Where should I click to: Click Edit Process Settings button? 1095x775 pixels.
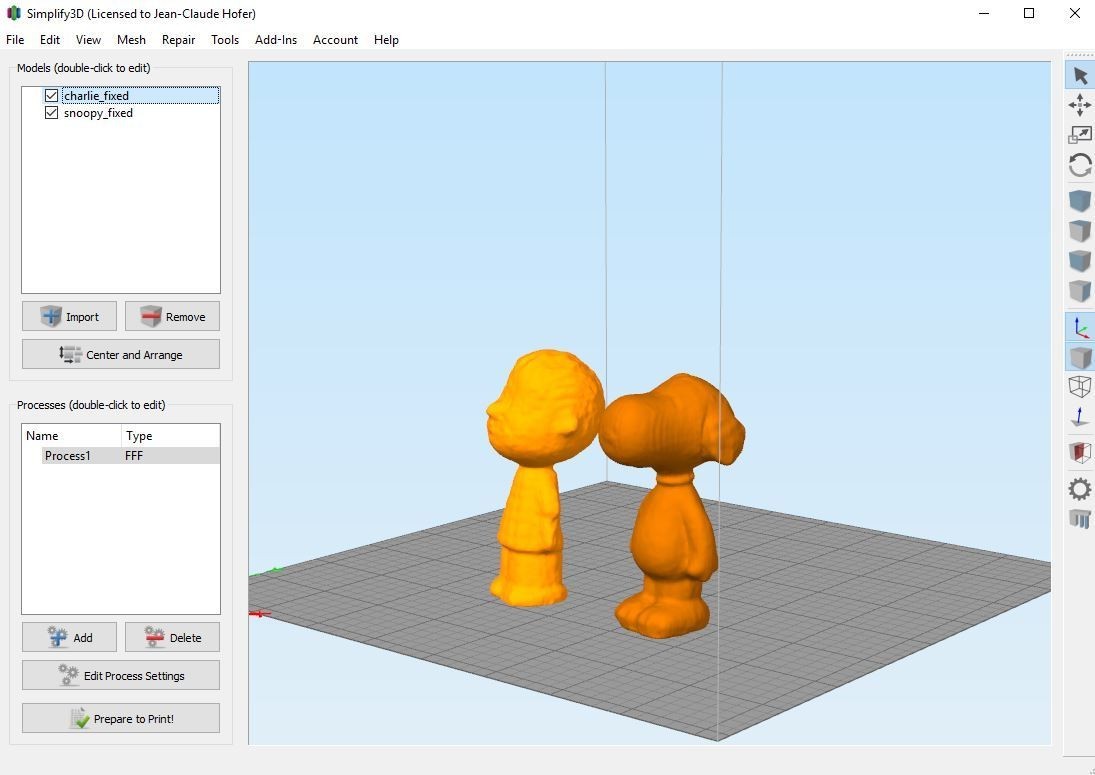click(x=121, y=675)
